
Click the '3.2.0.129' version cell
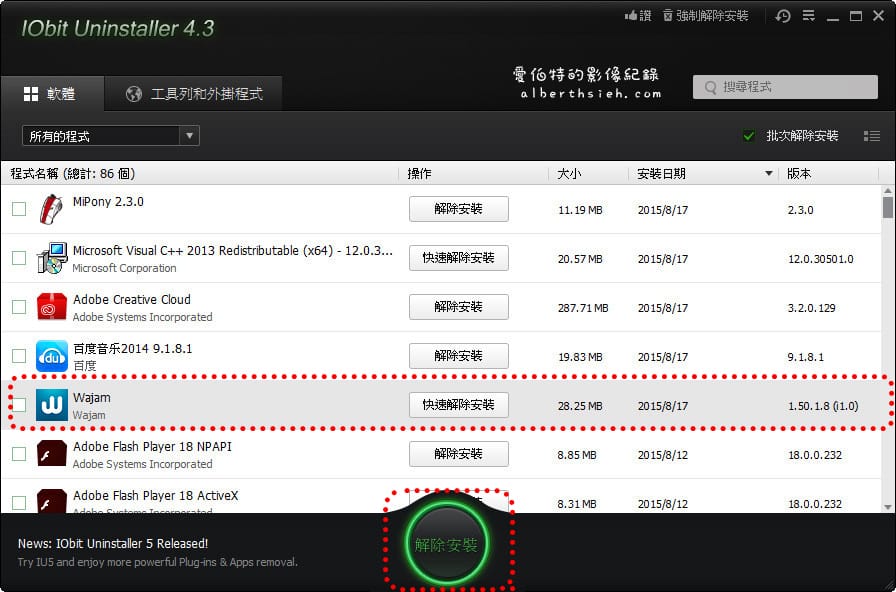coord(811,308)
